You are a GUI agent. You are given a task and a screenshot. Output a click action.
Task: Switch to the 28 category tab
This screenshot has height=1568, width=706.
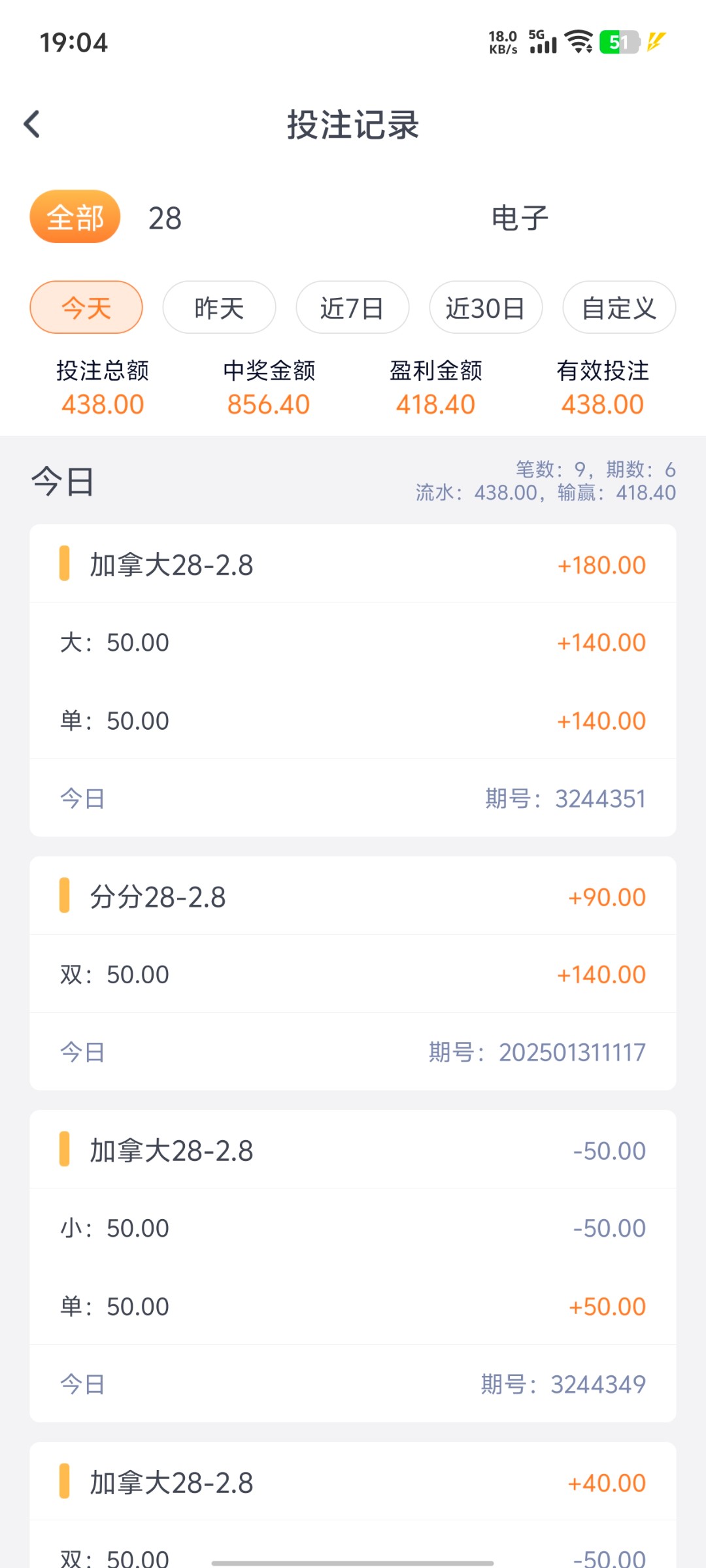pyautogui.click(x=165, y=218)
